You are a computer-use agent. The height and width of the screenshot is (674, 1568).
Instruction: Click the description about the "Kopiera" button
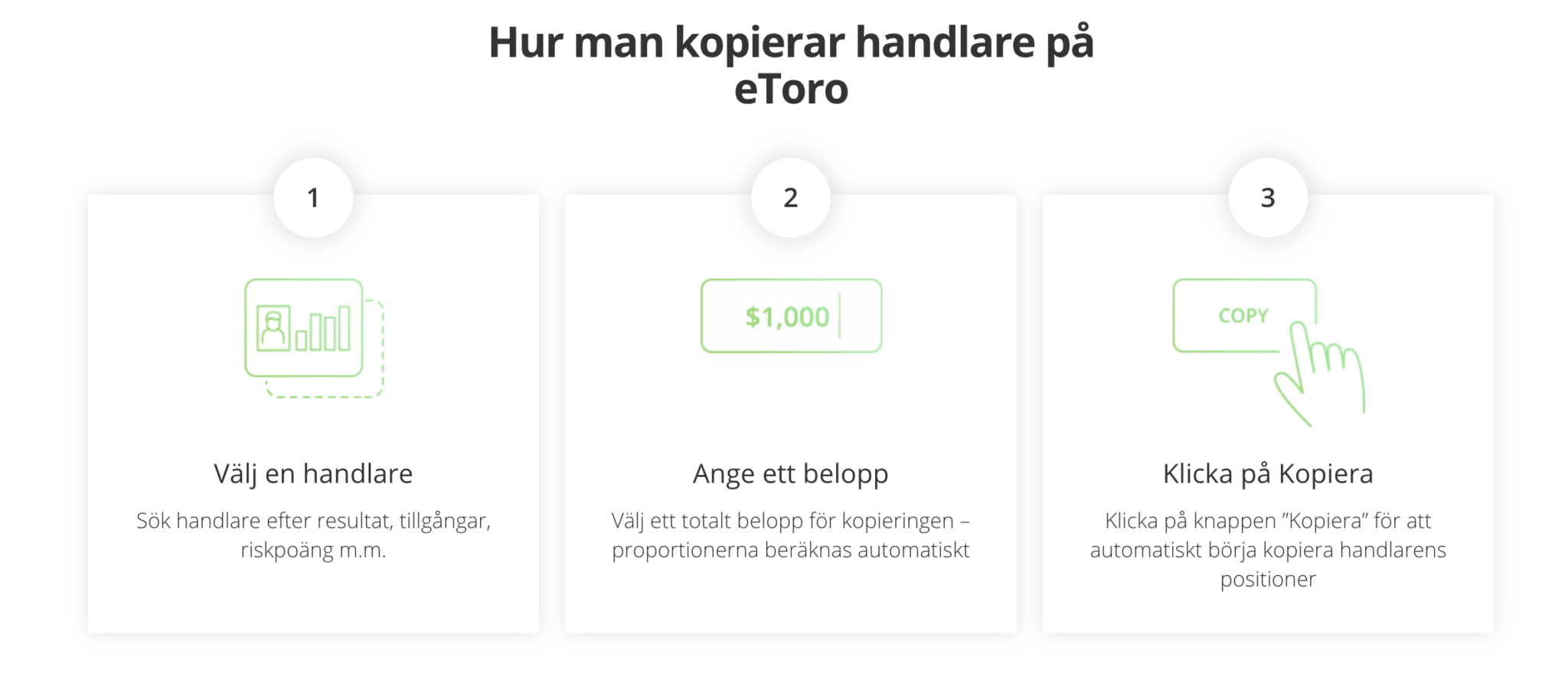tap(1268, 550)
